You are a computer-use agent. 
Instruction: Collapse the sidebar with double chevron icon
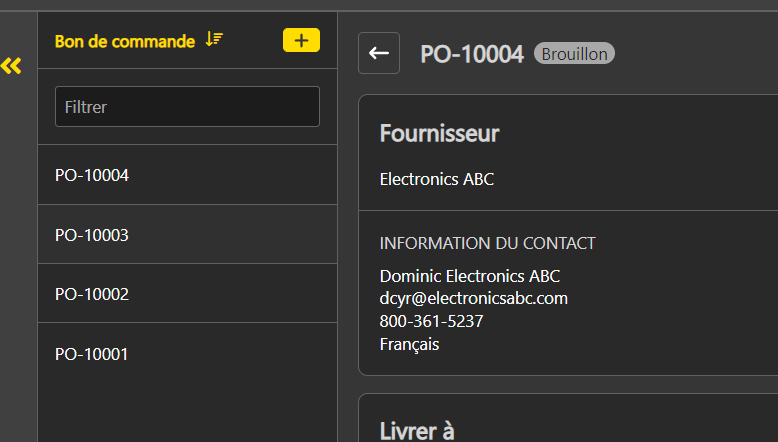pos(11,65)
